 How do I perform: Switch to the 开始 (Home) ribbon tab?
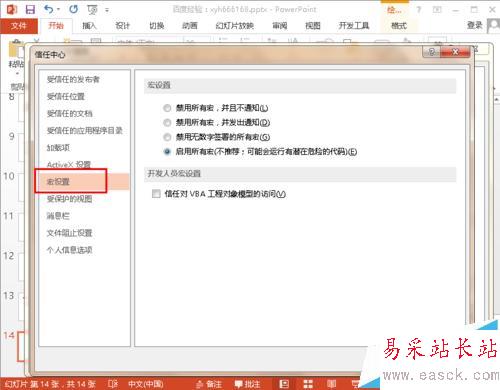pyautogui.click(x=56, y=26)
